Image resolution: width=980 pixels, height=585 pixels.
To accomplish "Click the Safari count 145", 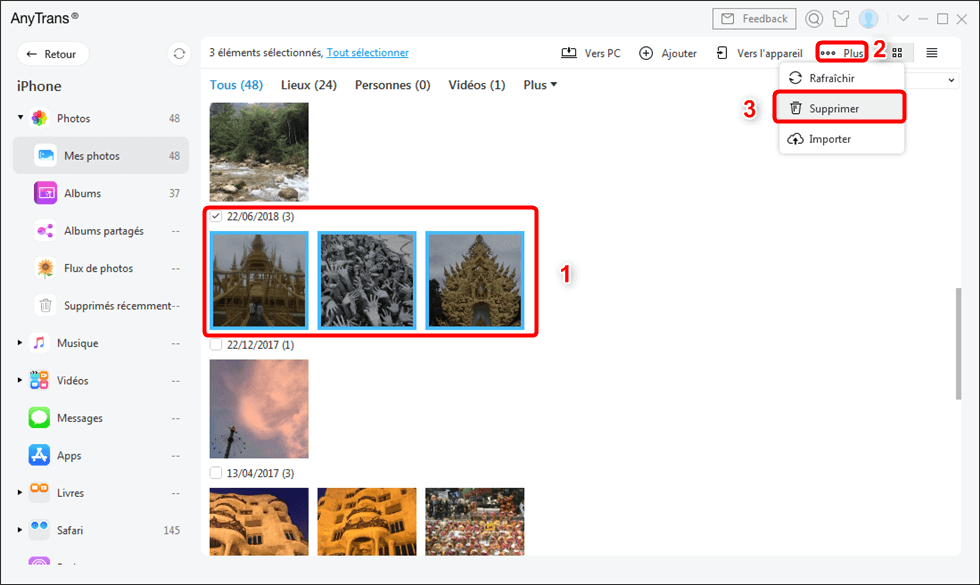I will coord(172,530).
